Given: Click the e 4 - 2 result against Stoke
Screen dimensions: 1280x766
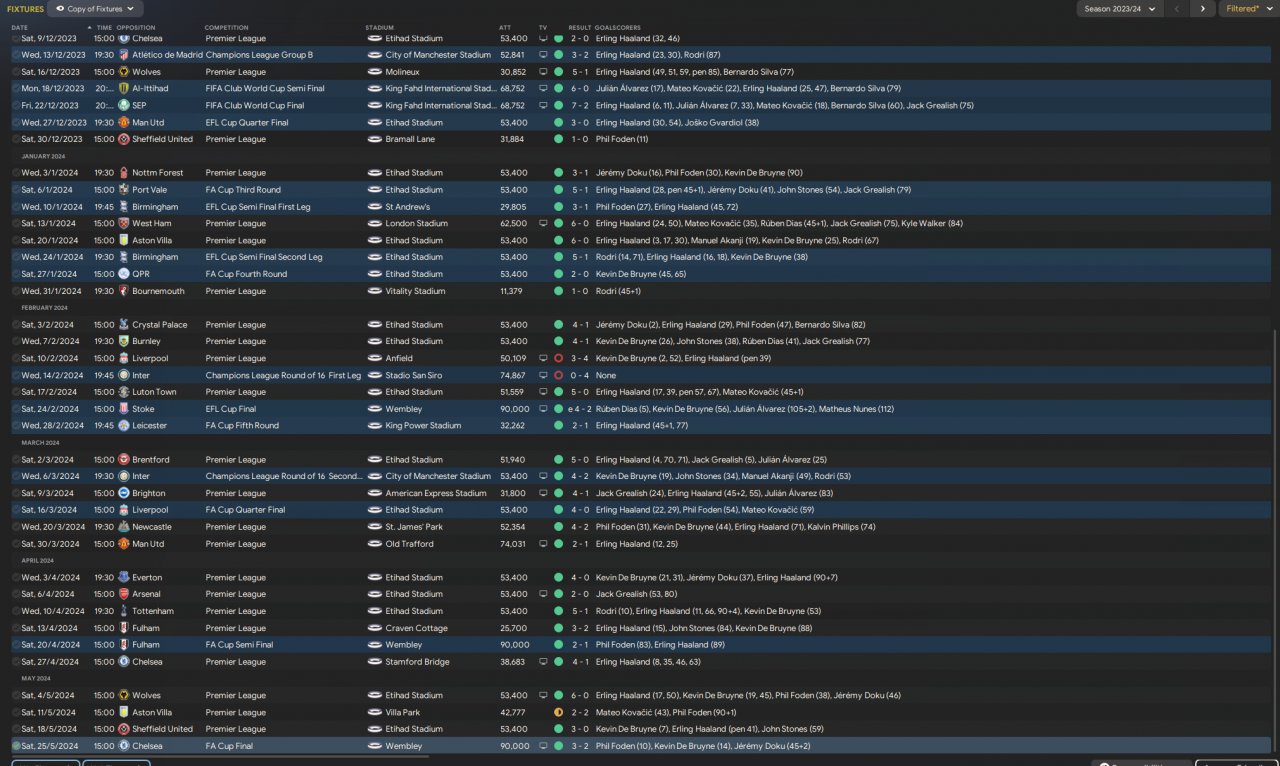Looking at the screenshot, I should (x=580, y=409).
